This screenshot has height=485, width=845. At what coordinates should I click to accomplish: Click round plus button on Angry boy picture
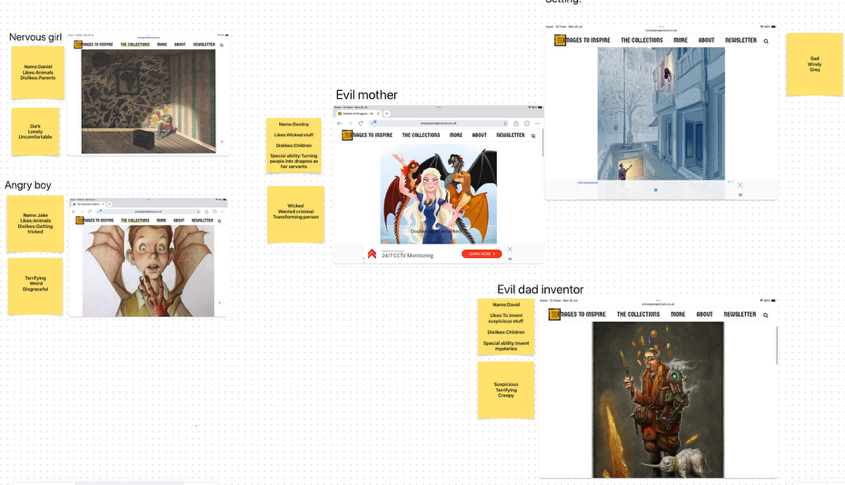tap(219, 303)
